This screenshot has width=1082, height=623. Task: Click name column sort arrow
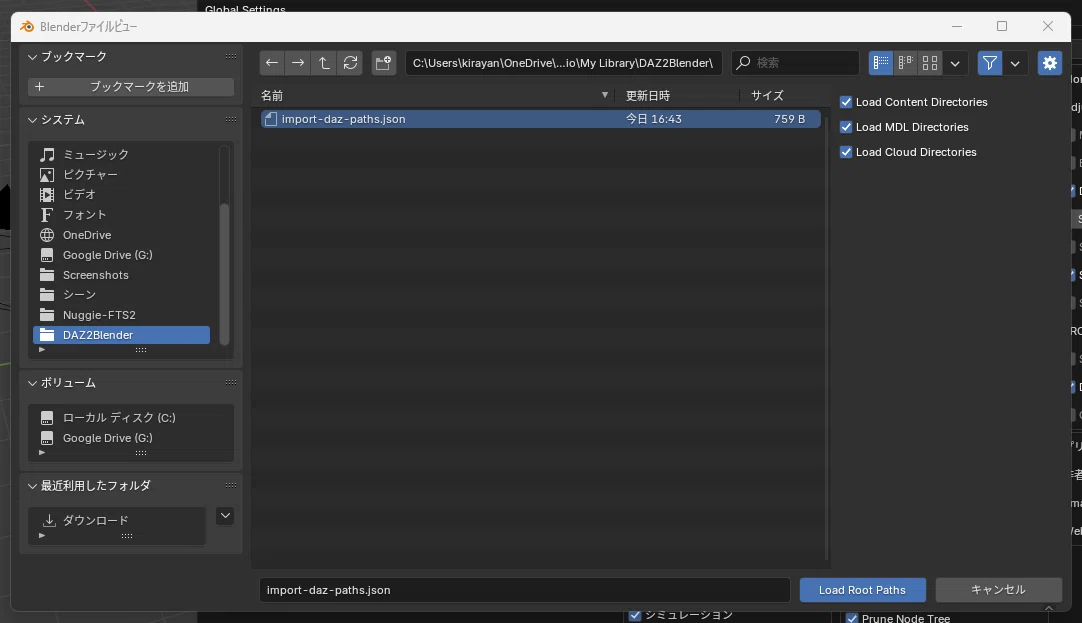point(604,95)
